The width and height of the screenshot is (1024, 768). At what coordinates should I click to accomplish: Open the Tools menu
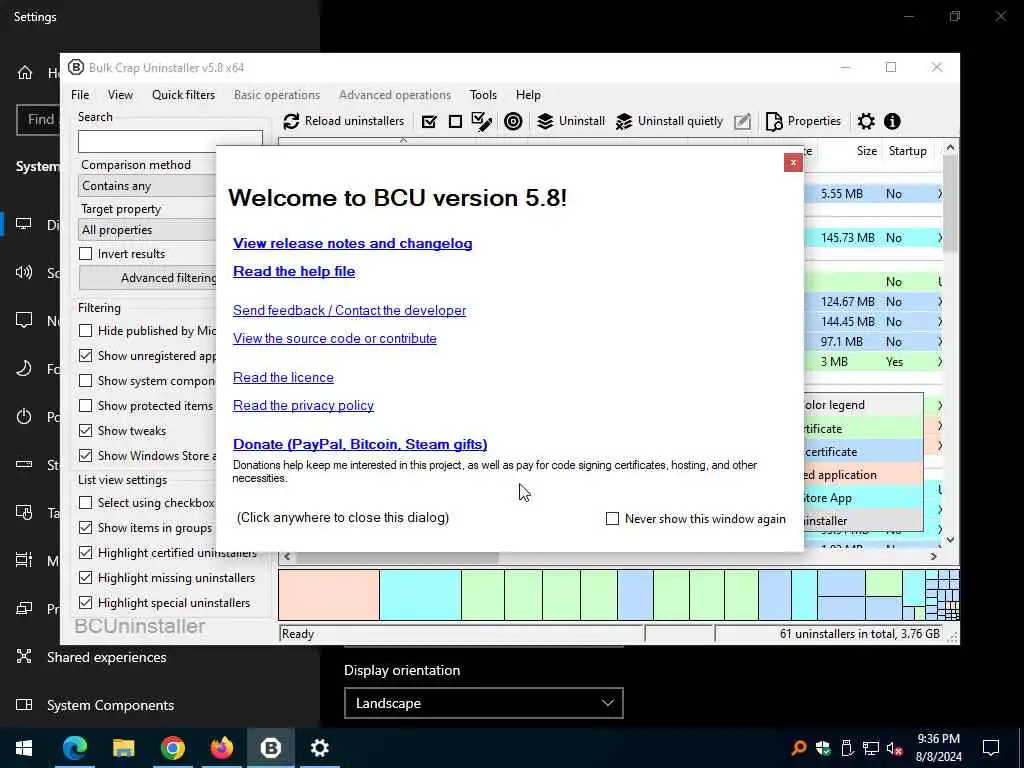pyautogui.click(x=483, y=95)
